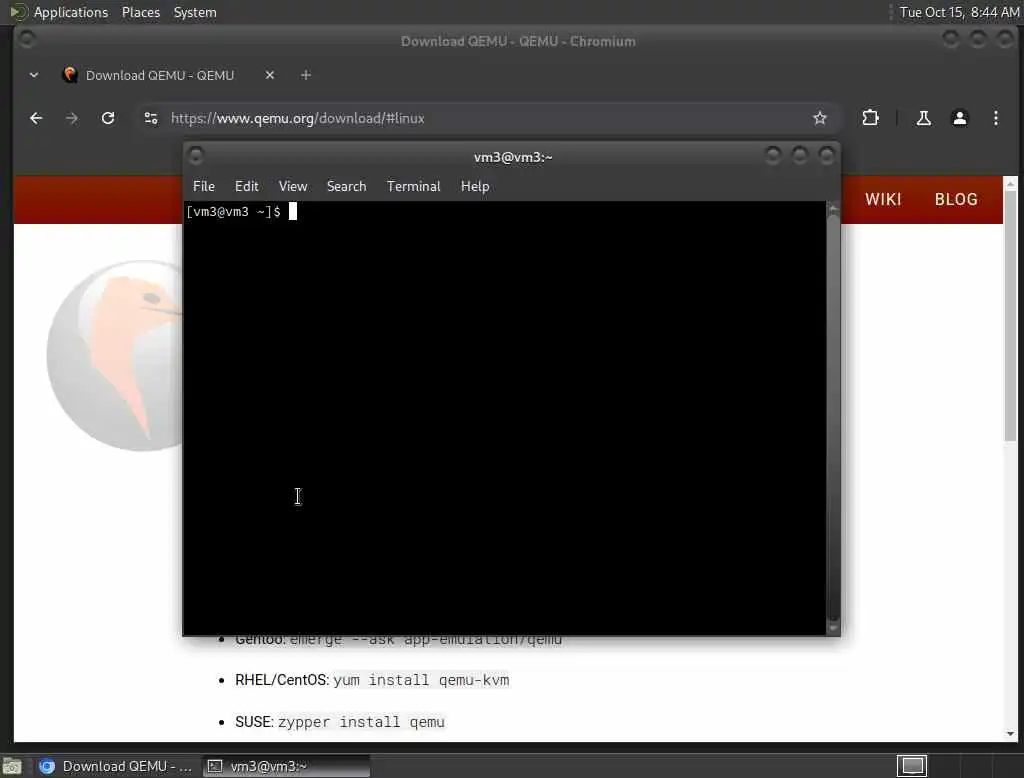
Task: Open the terminal View menu
Action: [x=293, y=186]
